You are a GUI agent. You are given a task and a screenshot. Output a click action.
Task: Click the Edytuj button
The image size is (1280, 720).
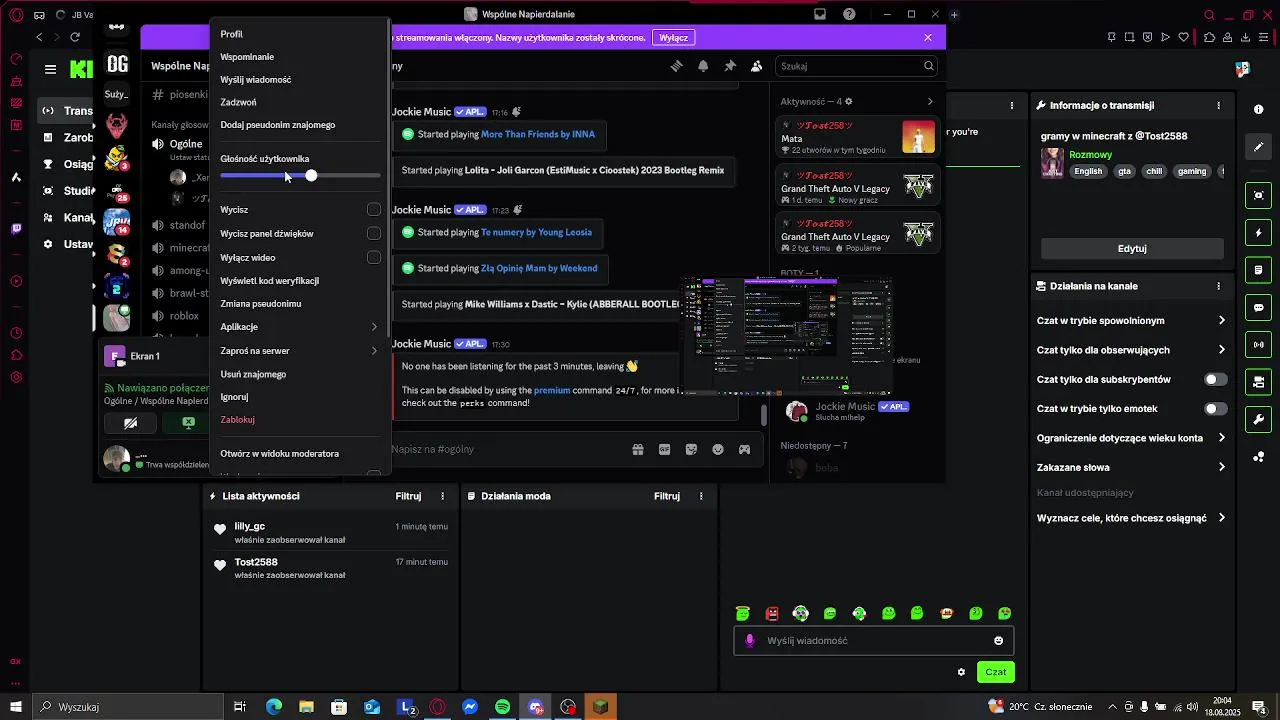click(x=1132, y=248)
